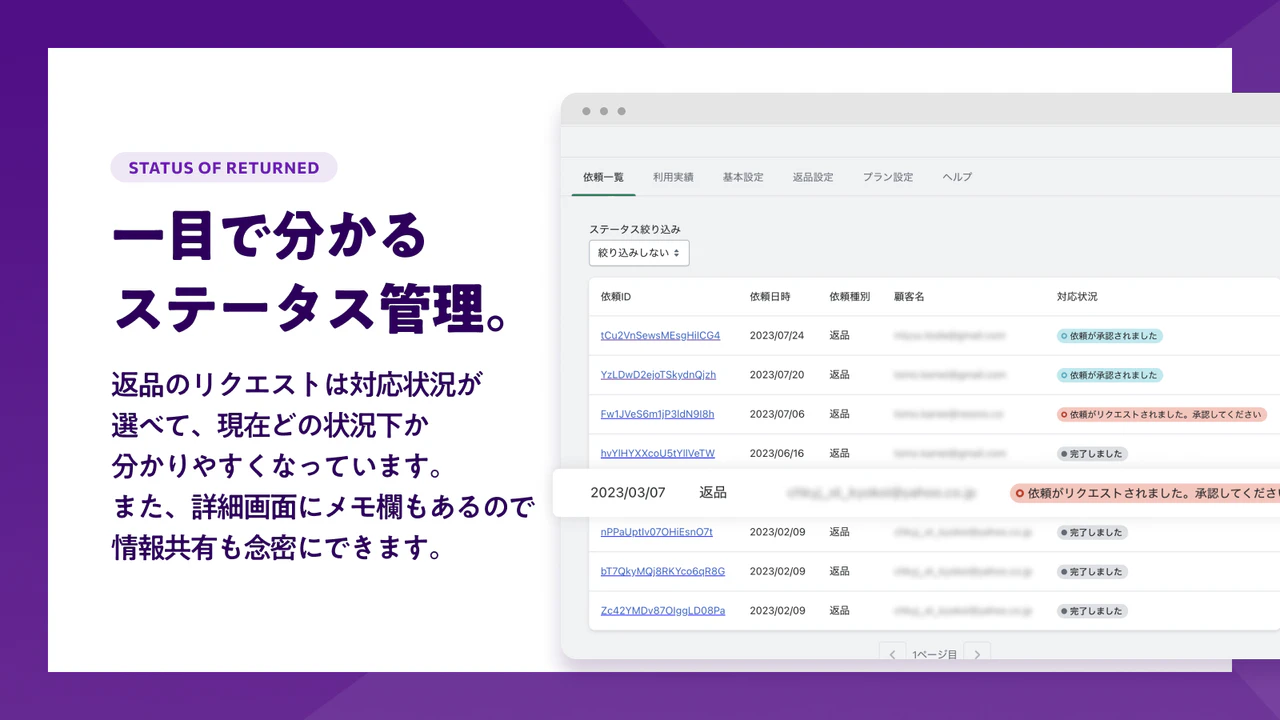Click 依頼が承認されました badge in the tCu2VnSewsMEsgHiICG4 row

pos(1110,336)
